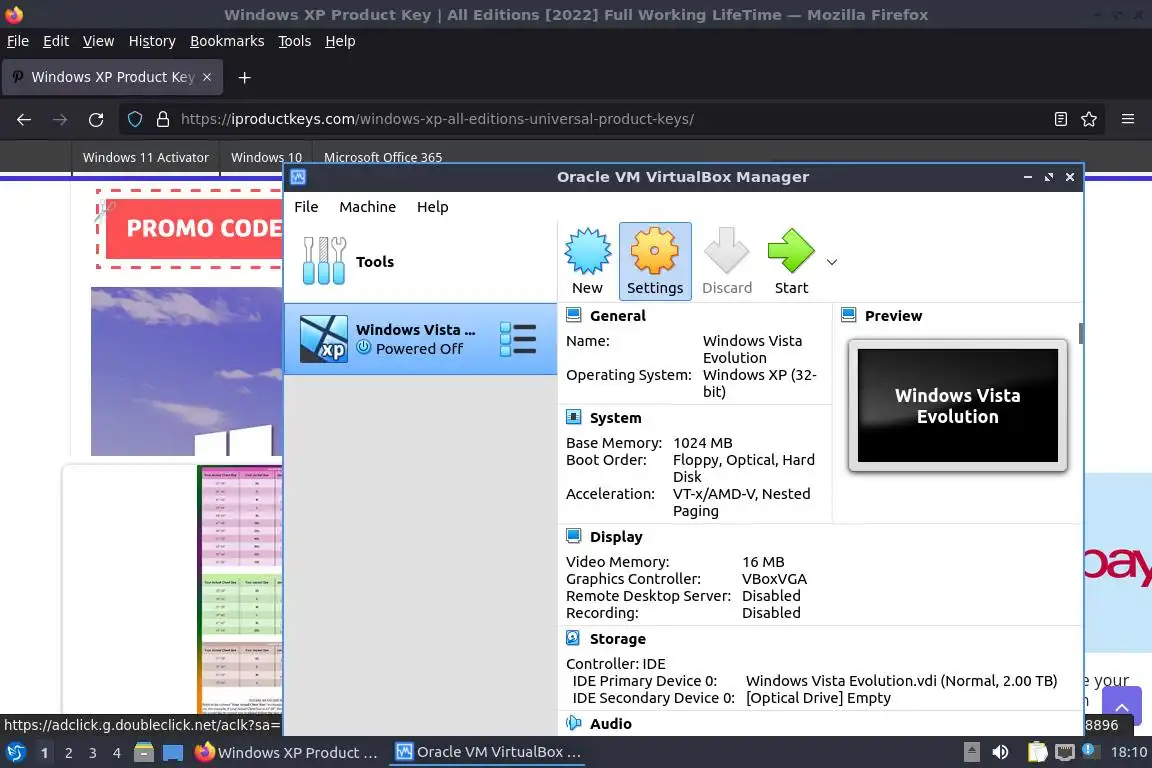The height and width of the screenshot is (768, 1152).
Task: Click the System section header icon
Action: tap(574, 417)
